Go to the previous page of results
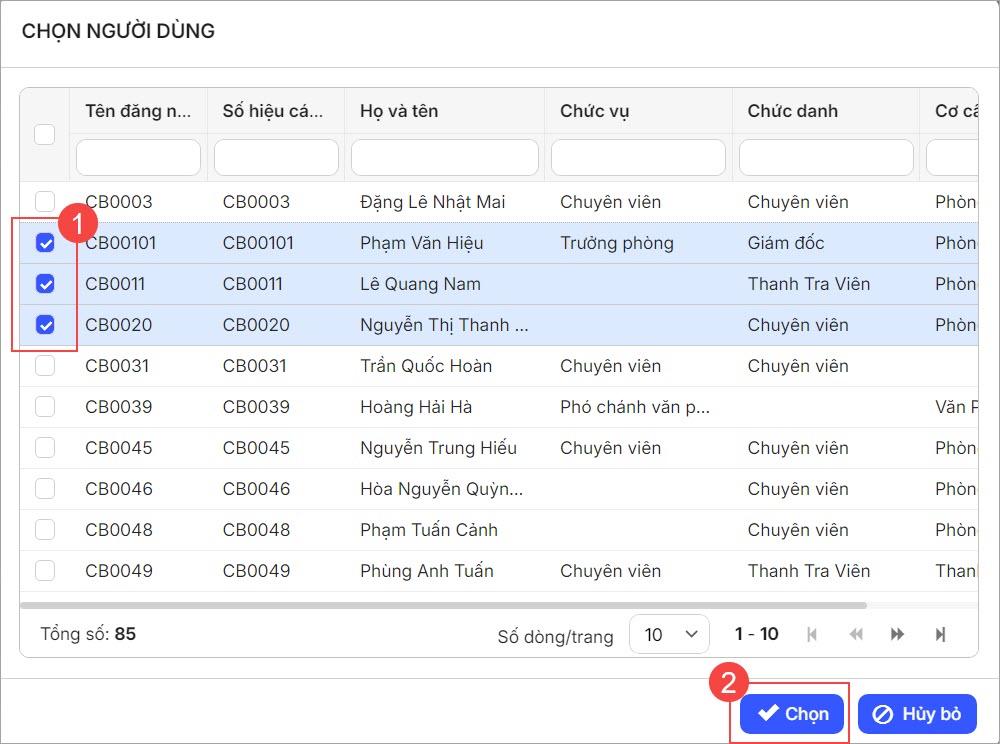1000x744 pixels. pyautogui.click(x=855, y=634)
